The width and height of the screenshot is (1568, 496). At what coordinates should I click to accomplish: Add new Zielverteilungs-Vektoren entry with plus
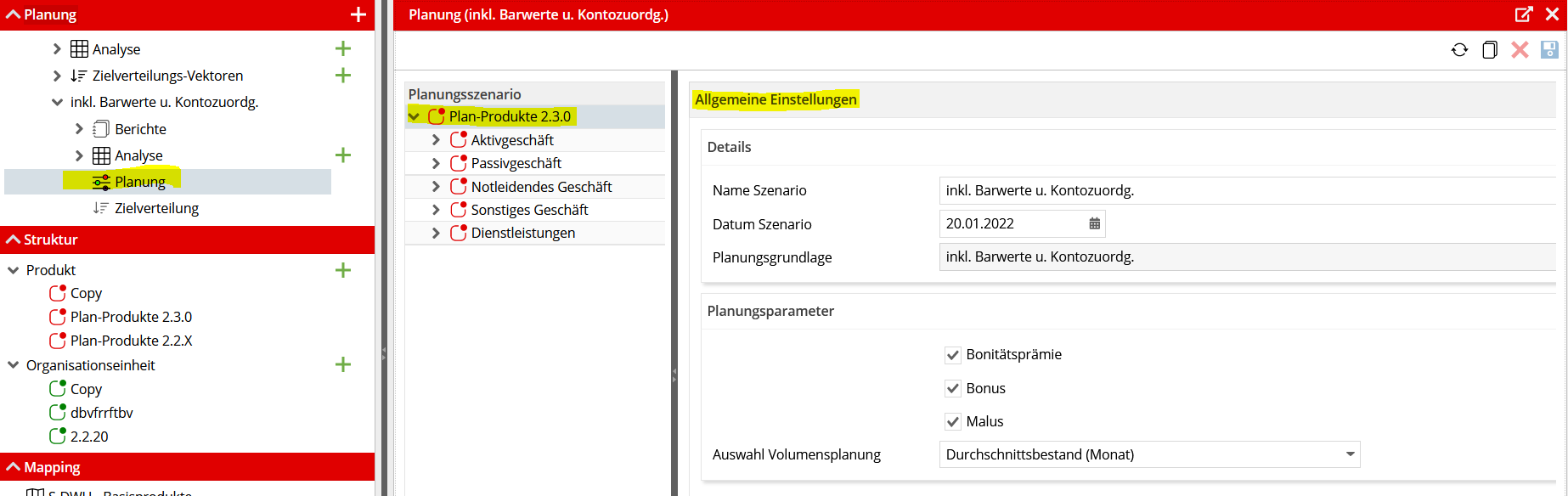pyautogui.click(x=343, y=76)
